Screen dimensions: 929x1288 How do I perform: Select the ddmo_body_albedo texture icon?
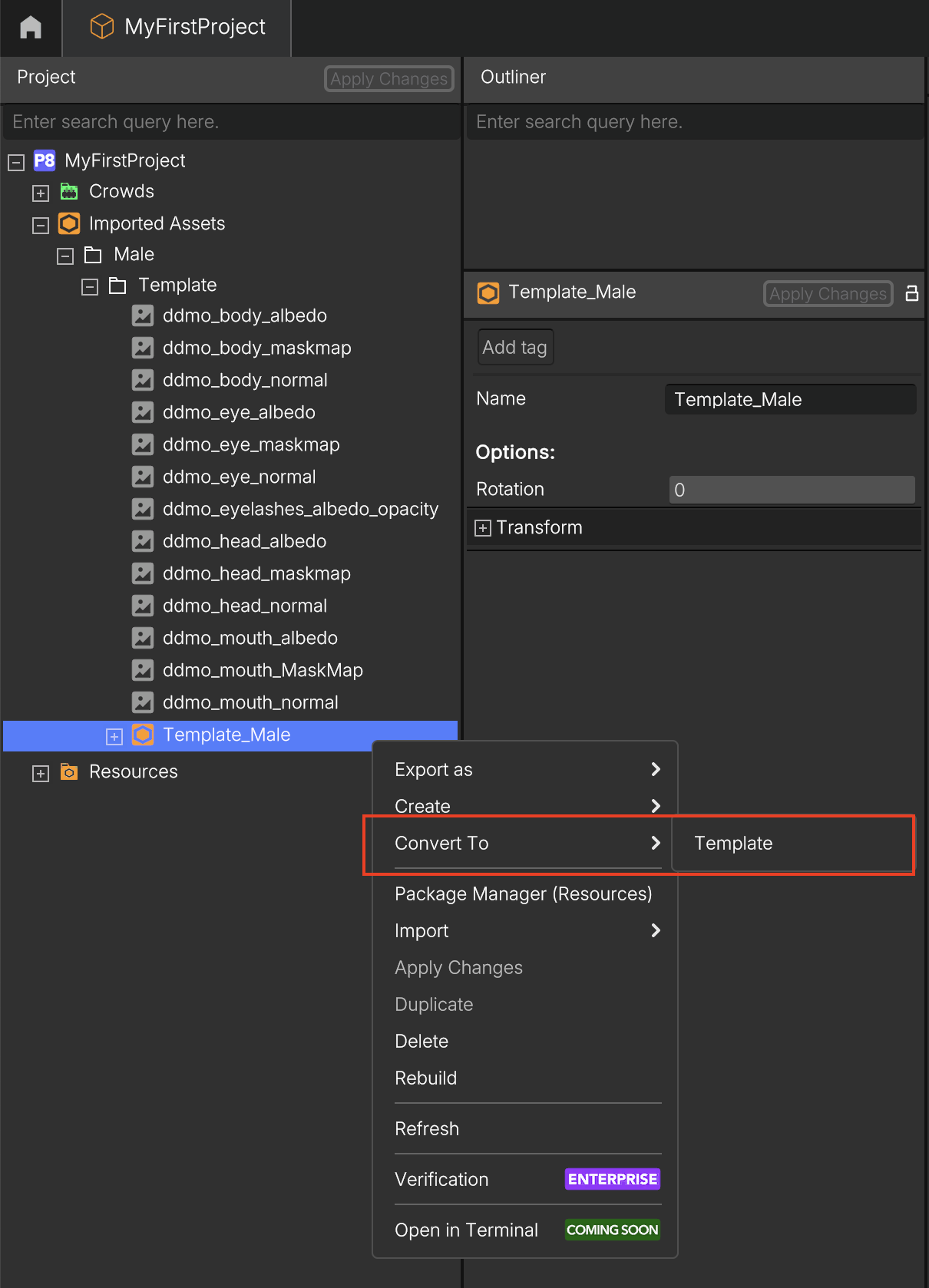pyautogui.click(x=143, y=315)
